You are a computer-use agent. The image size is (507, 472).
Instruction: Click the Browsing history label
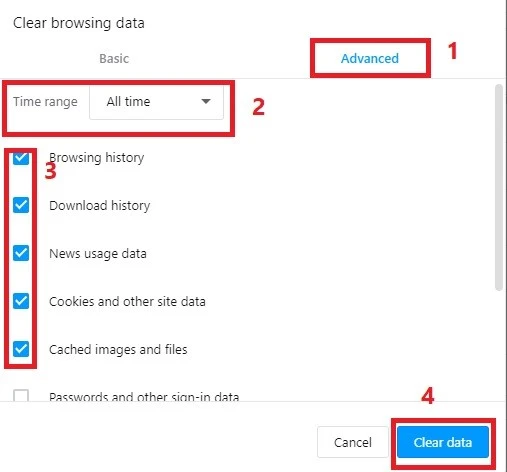[x=97, y=158]
